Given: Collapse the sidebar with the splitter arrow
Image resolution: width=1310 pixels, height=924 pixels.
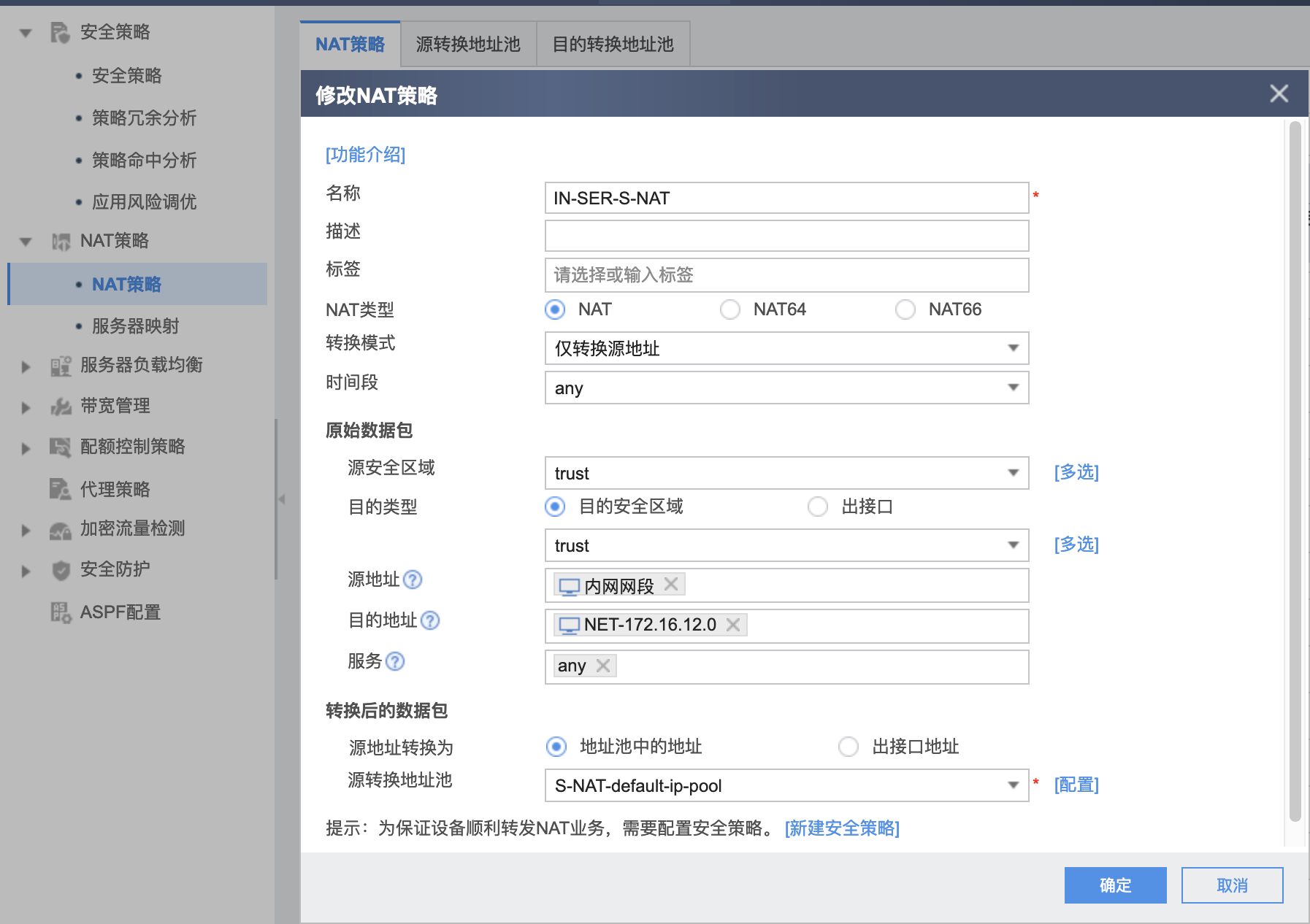Looking at the screenshot, I should tap(281, 499).
